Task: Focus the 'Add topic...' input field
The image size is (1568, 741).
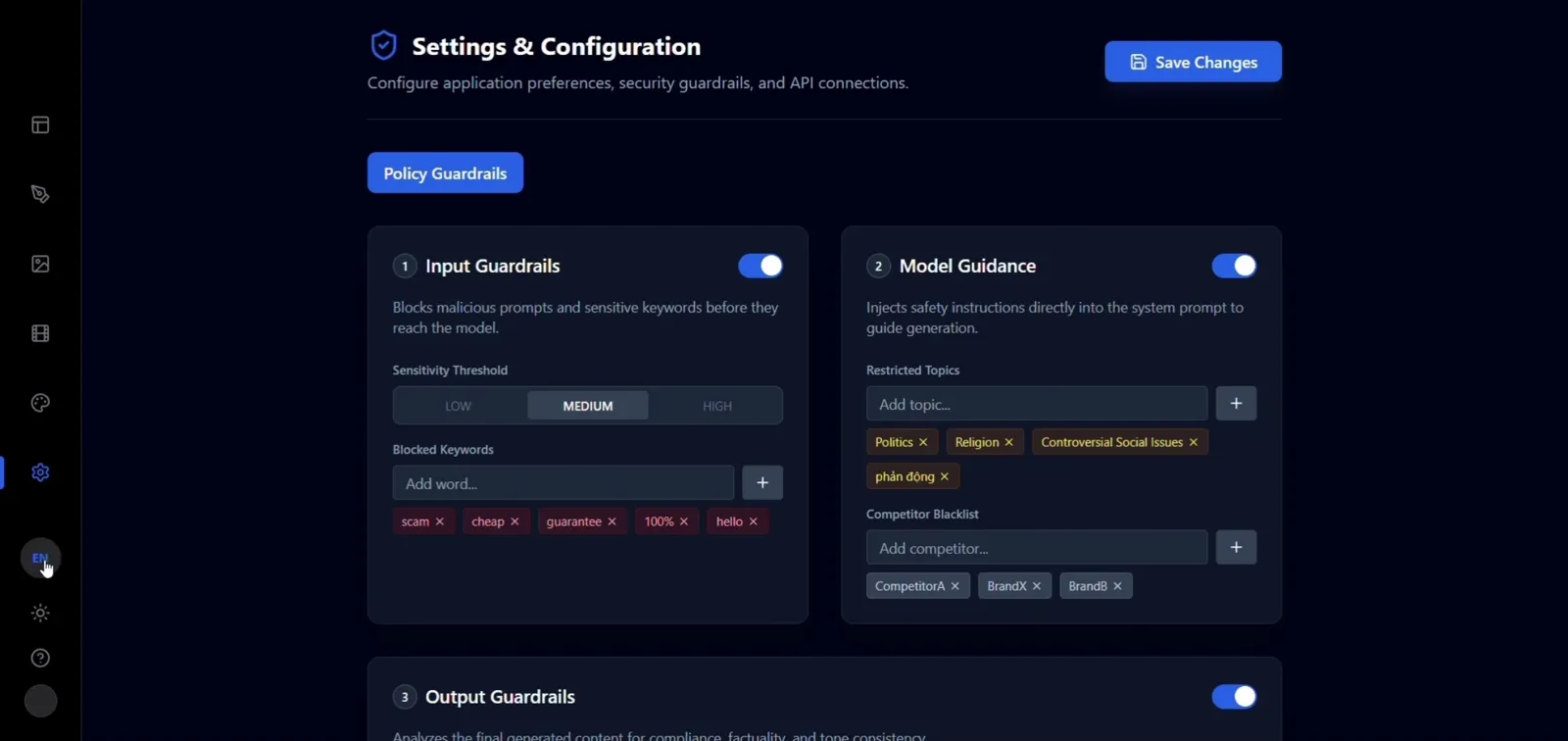Action: pos(1037,403)
